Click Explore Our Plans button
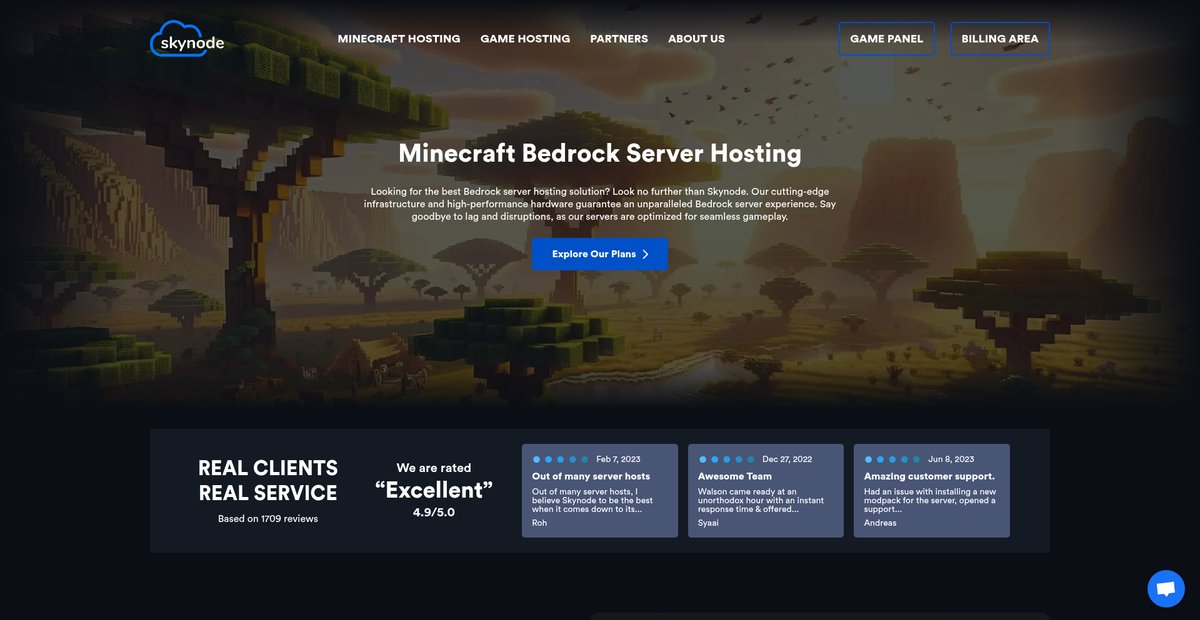This screenshot has width=1200, height=620. tap(600, 254)
